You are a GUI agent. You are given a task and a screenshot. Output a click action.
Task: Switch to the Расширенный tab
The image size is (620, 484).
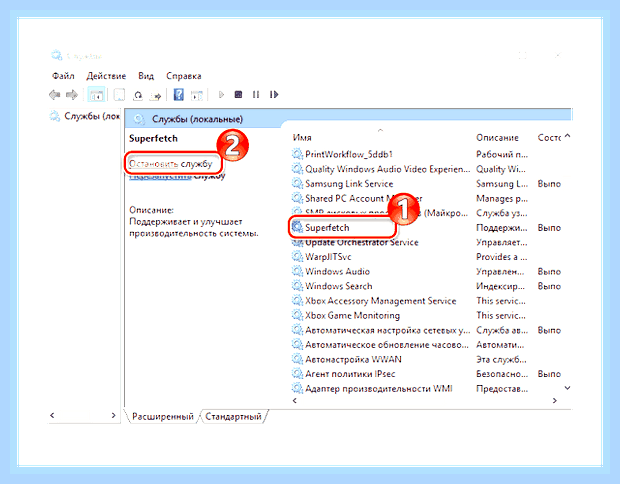pos(163,416)
